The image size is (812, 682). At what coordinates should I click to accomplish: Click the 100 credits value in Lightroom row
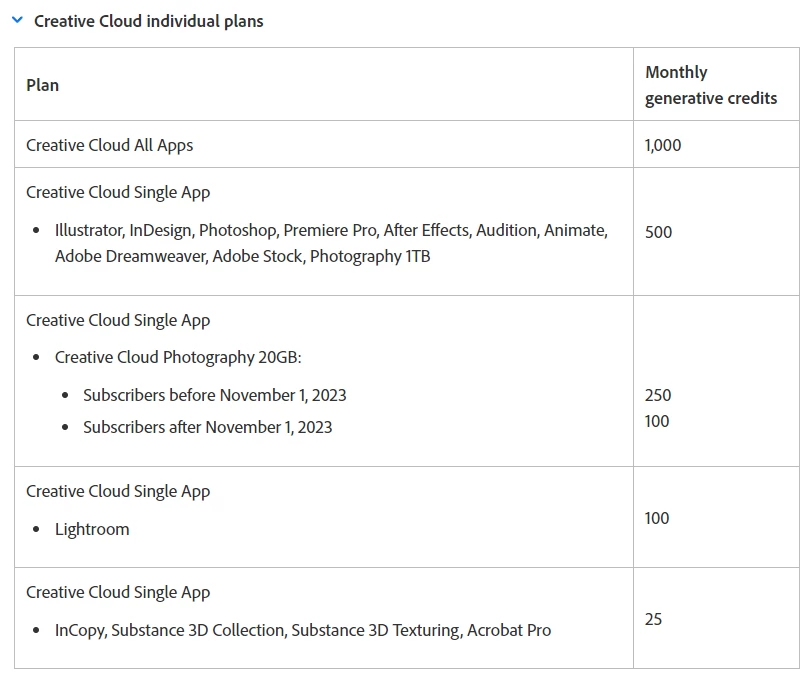tap(657, 518)
